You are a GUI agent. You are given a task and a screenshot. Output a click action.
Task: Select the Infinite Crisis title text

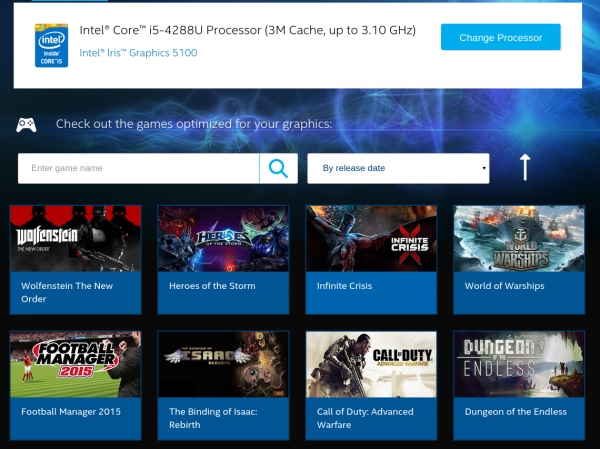tap(344, 286)
